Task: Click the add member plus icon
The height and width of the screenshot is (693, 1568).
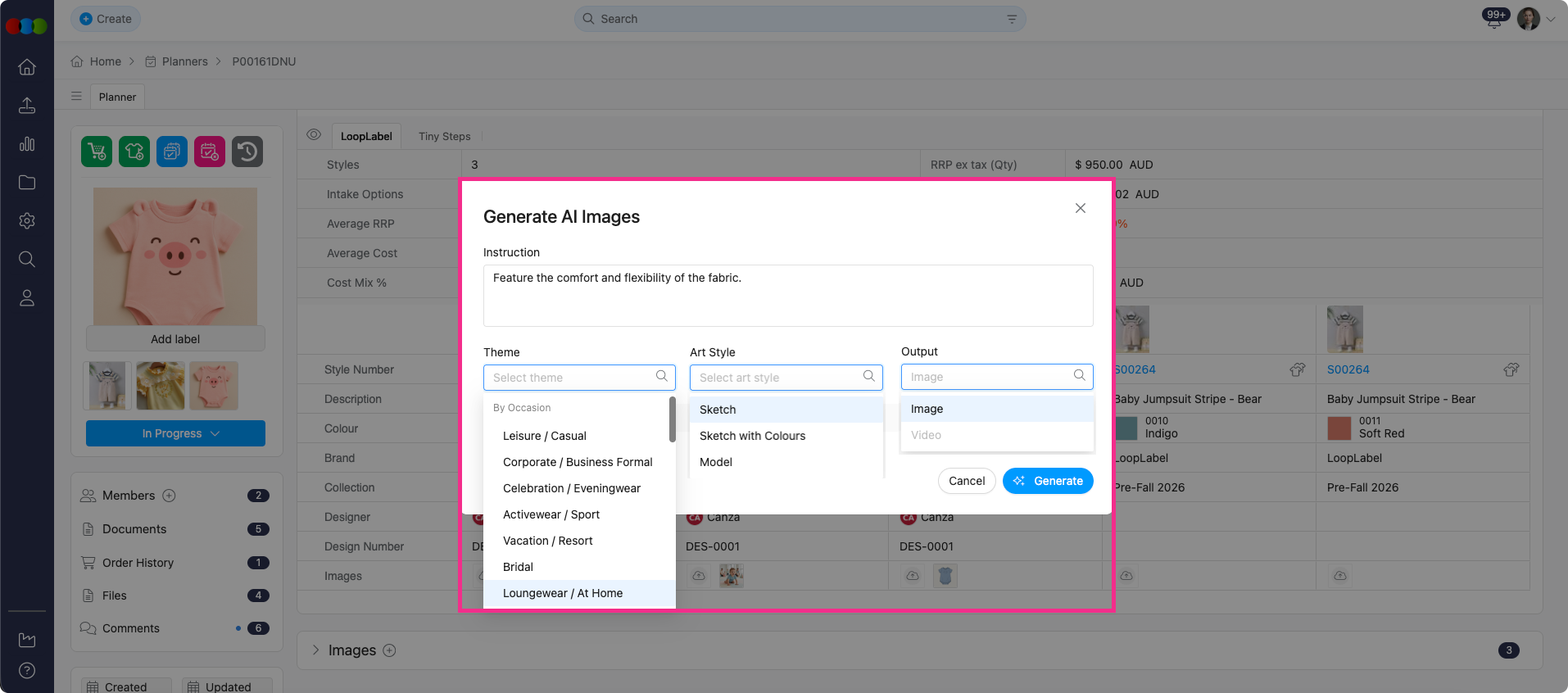Action: 170,496
